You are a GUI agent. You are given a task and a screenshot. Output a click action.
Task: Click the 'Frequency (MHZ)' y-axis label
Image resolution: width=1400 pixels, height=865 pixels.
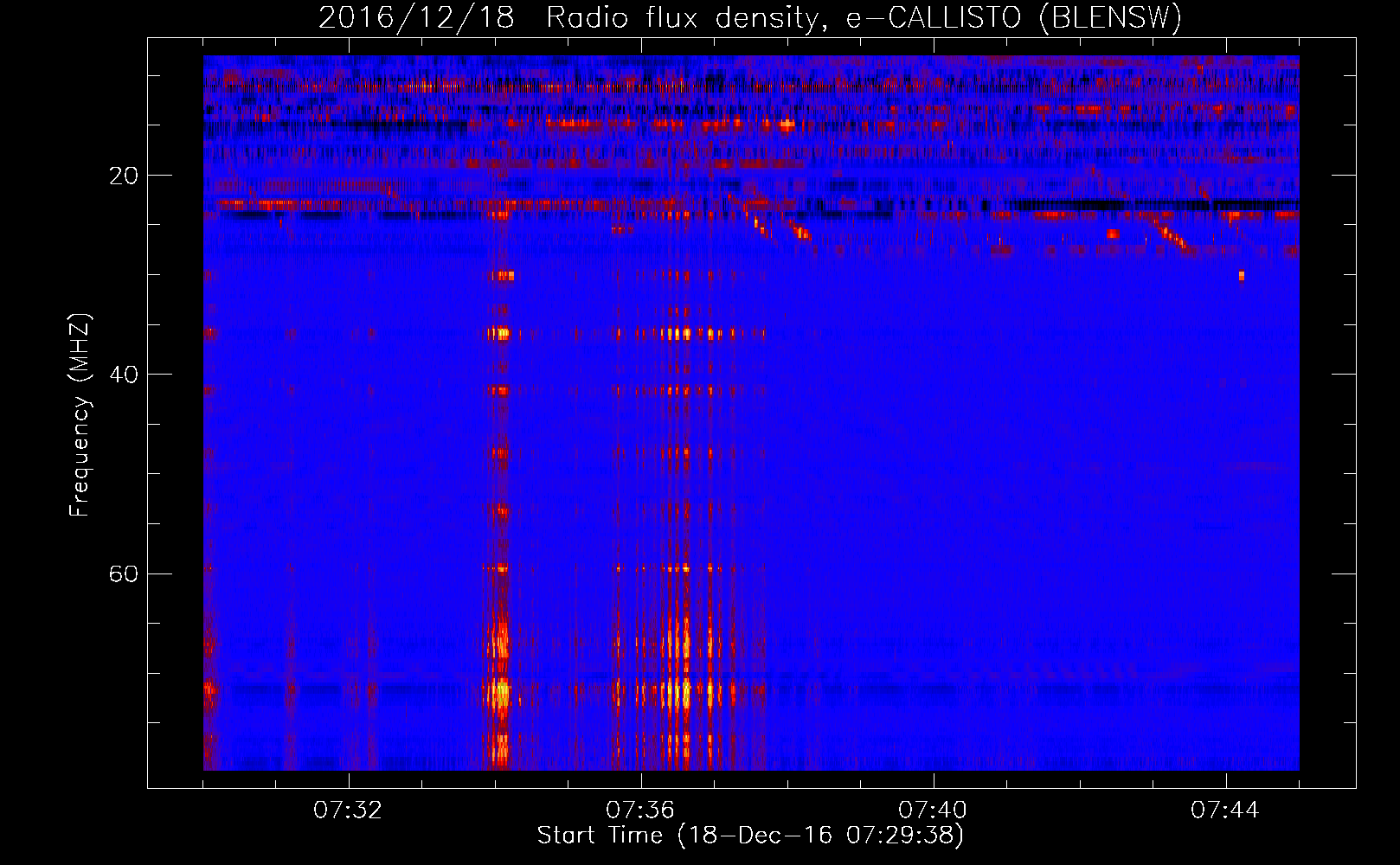[80, 415]
